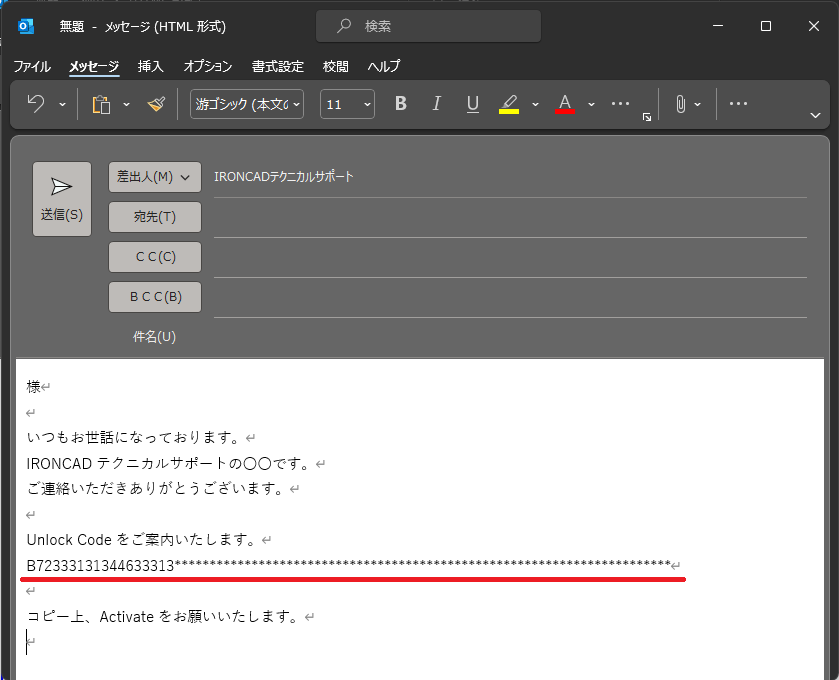Open the 書式設定 tab

(x=278, y=66)
